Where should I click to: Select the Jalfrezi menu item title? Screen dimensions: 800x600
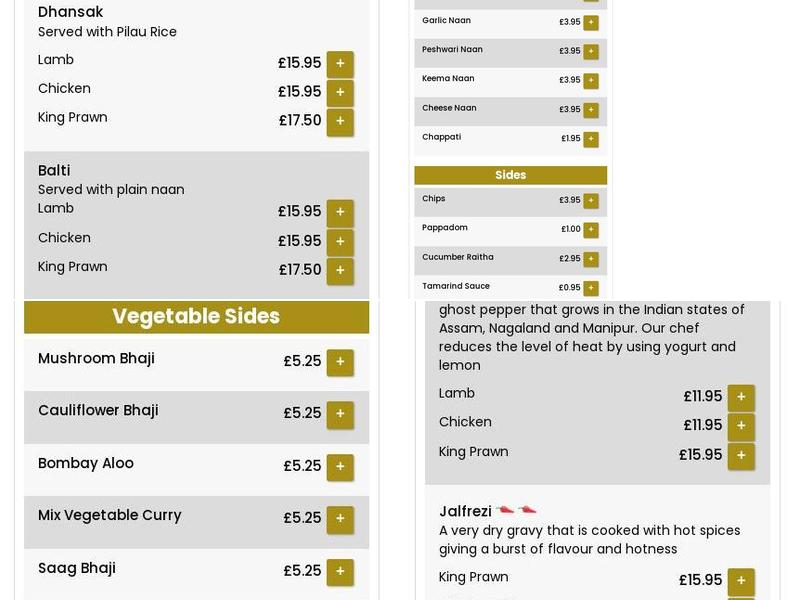[x=465, y=511]
